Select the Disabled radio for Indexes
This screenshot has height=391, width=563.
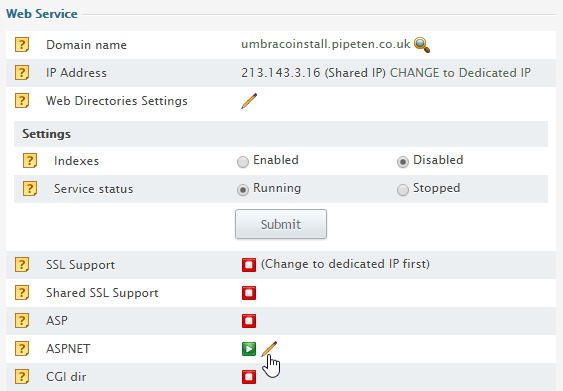pyautogui.click(x=403, y=162)
